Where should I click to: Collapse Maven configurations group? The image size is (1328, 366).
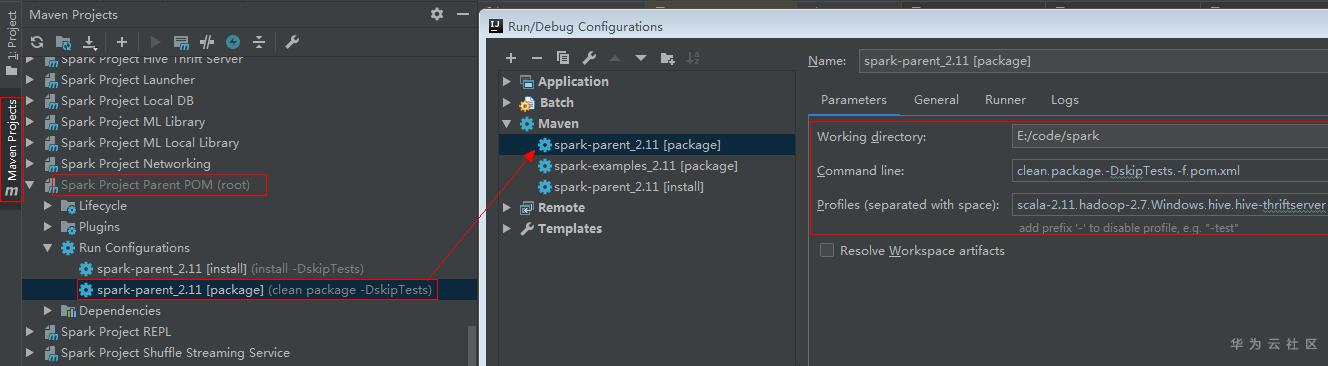pos(508,124)
